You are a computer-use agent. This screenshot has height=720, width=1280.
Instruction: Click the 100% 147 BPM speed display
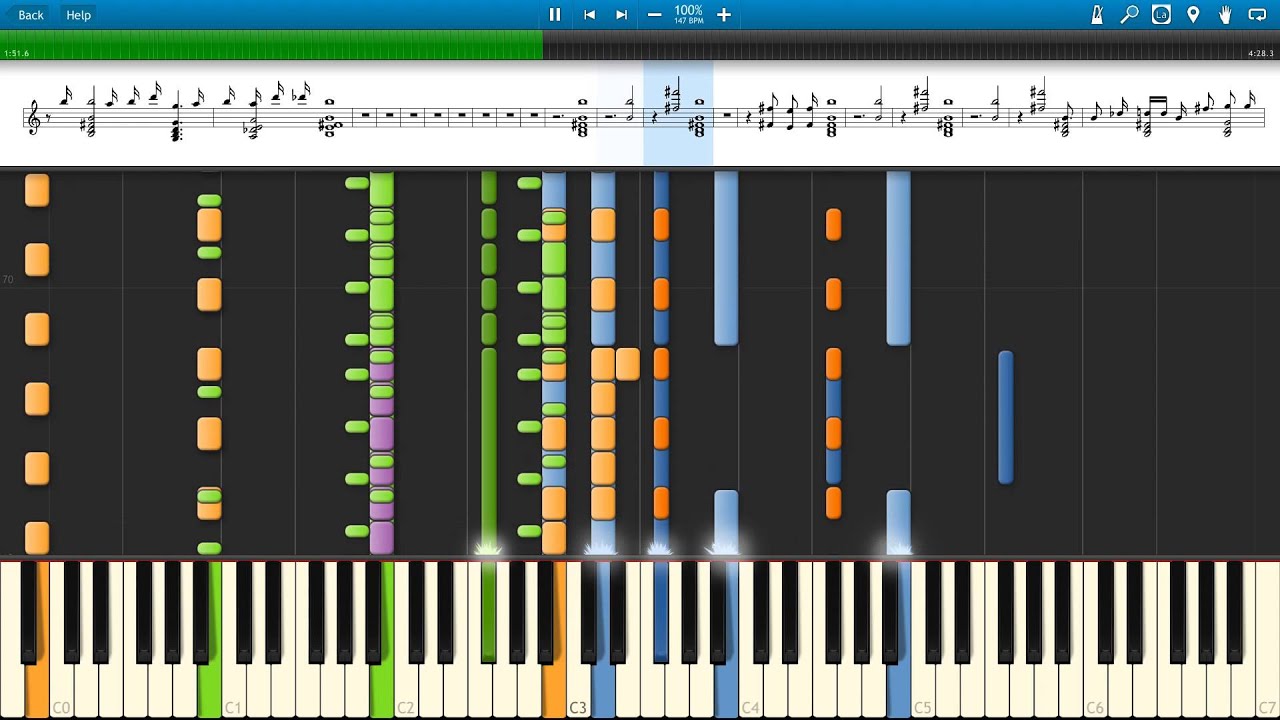688,15
